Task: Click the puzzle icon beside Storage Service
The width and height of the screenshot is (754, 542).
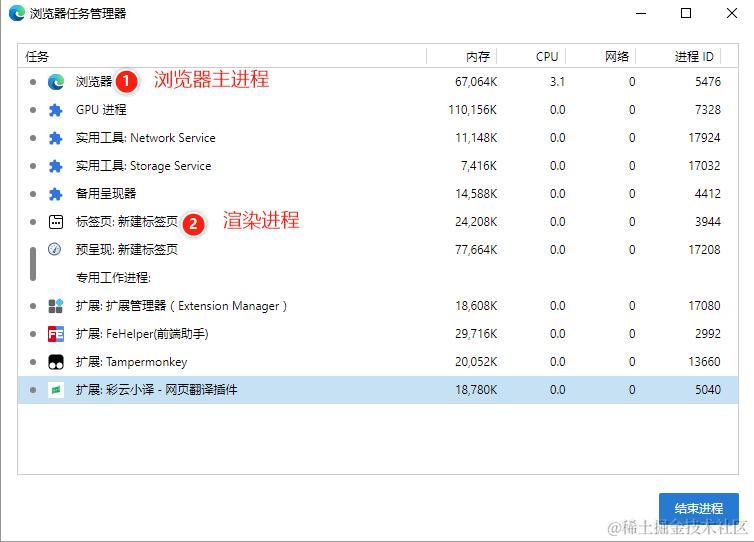Action: pyautogui.click(x=56, y=166)
